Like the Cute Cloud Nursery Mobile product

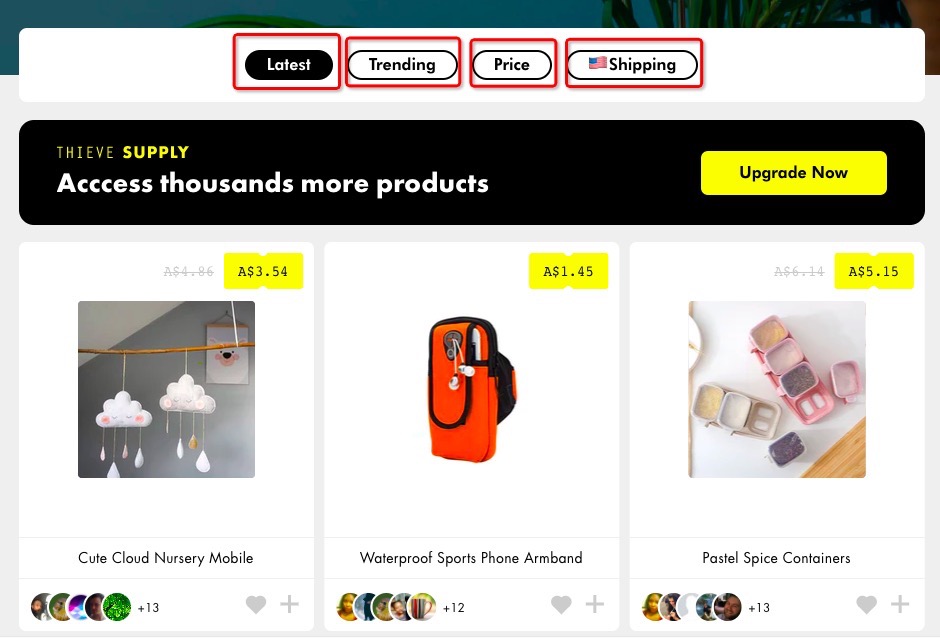pos(256,604)
